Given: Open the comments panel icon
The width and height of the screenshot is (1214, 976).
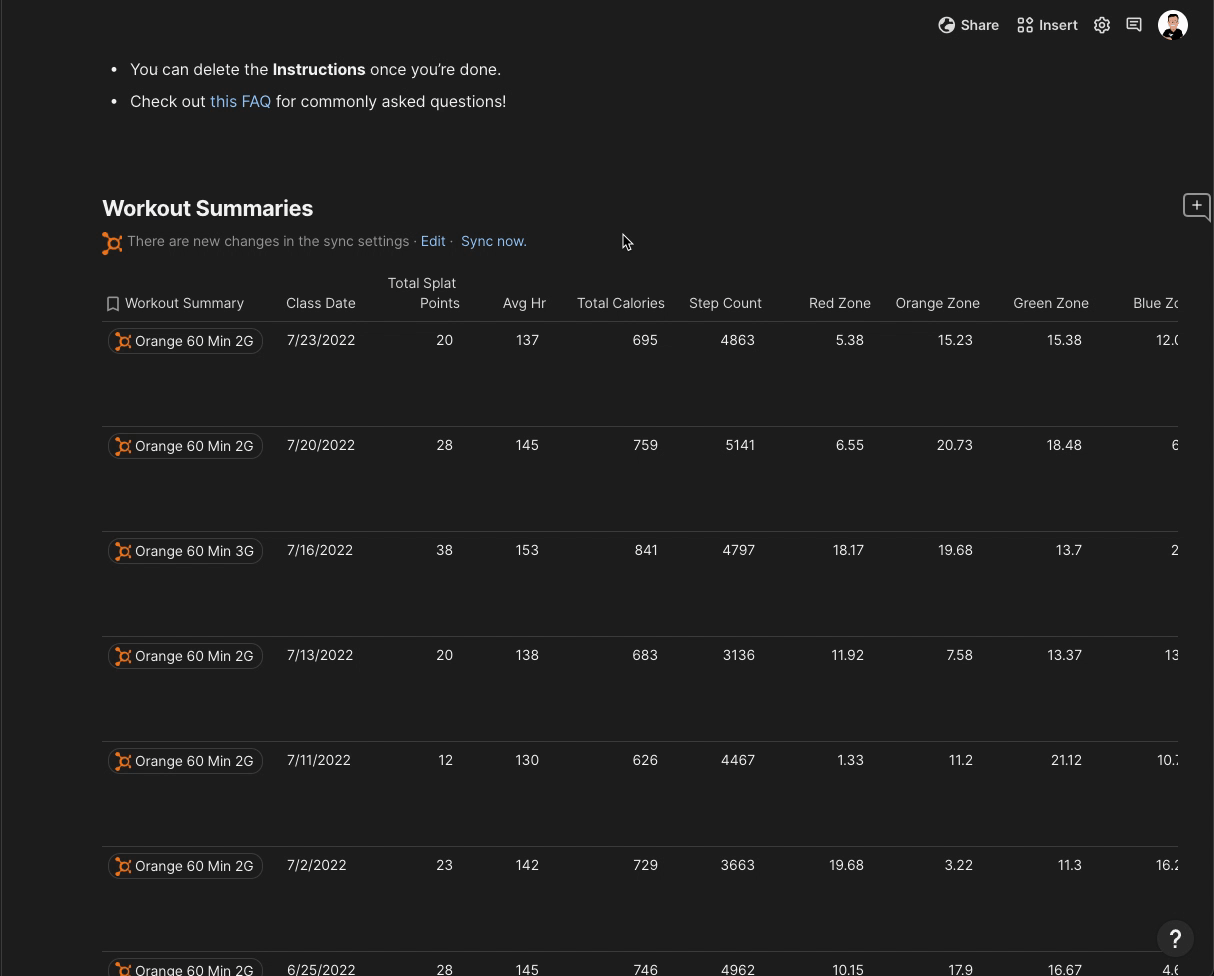Looking at the screenshot, I should [1134, 25].
